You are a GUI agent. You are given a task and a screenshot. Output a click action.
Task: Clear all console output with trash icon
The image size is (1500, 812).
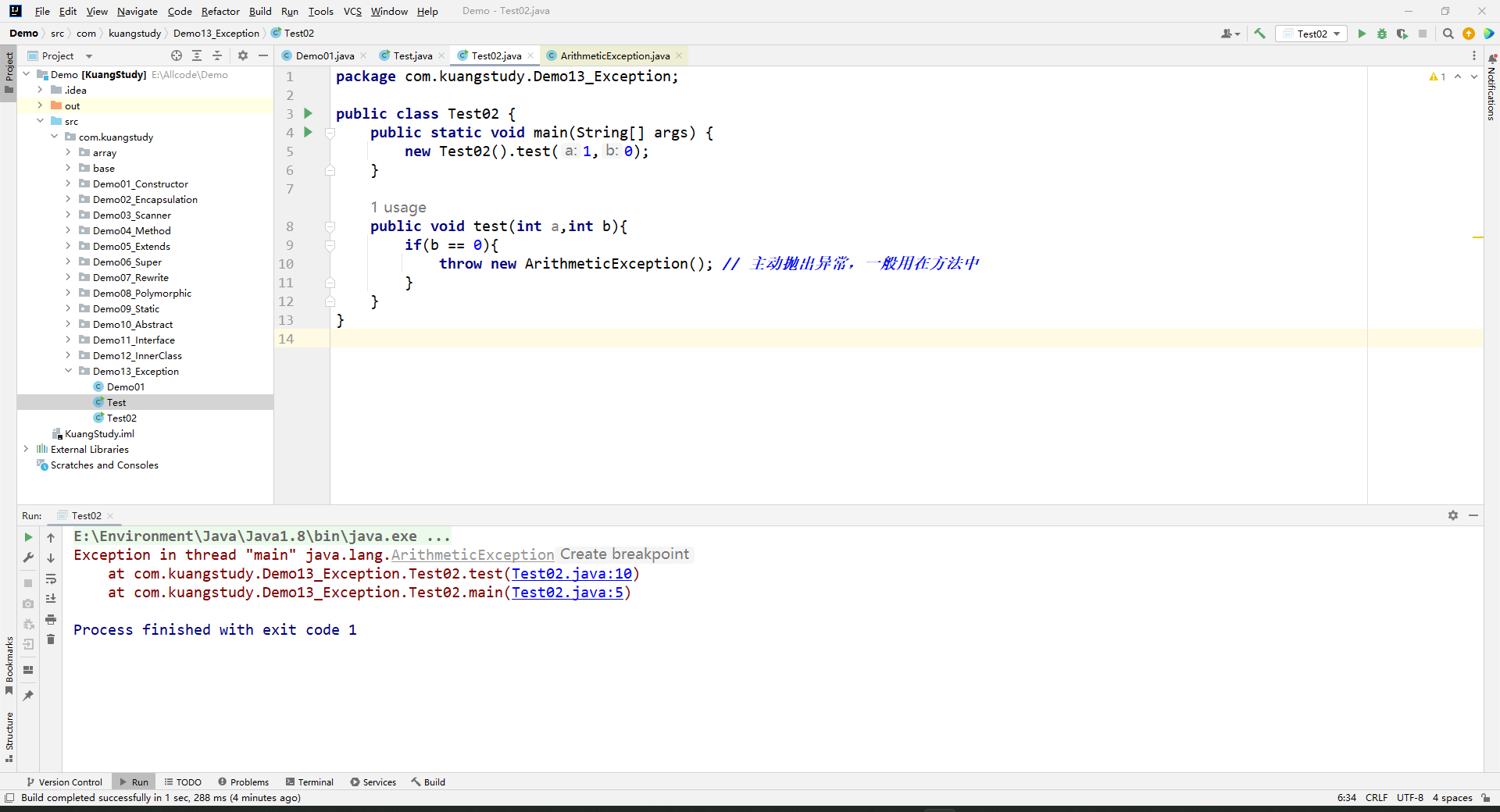pos(51,639)
